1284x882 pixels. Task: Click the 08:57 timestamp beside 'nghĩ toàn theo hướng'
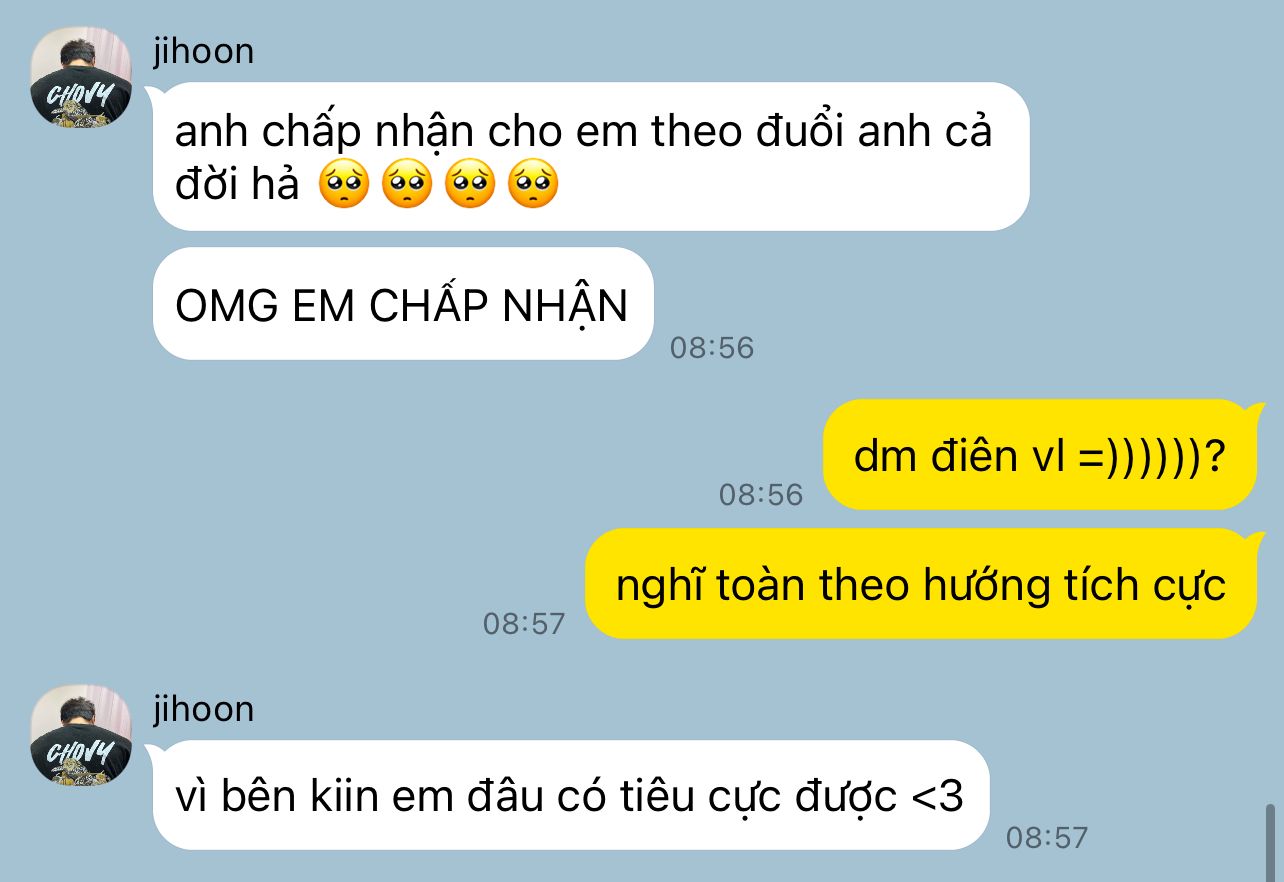[524, 623]
